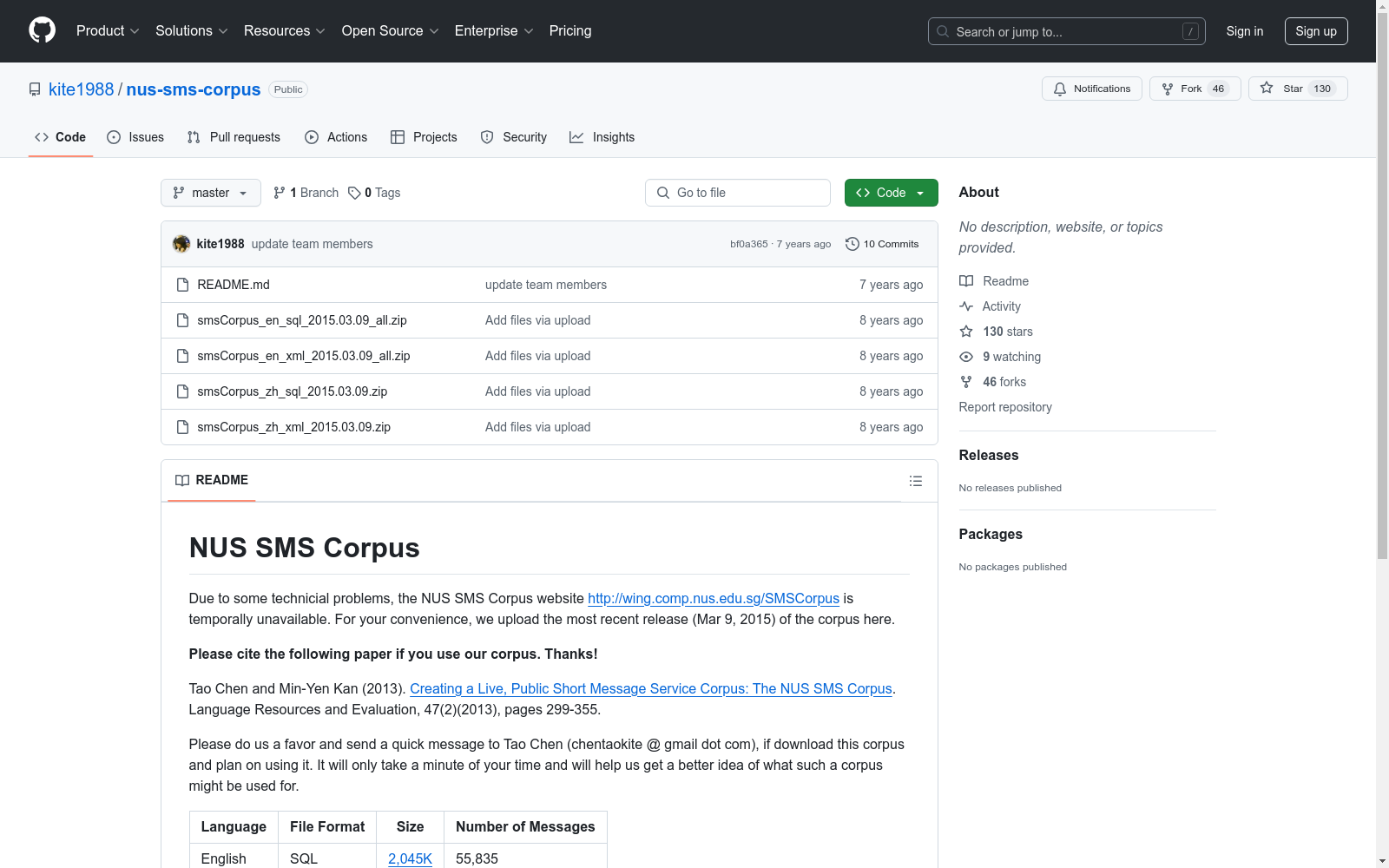
Task: Expand the Resources menu
Action: [x=285, y=30]
